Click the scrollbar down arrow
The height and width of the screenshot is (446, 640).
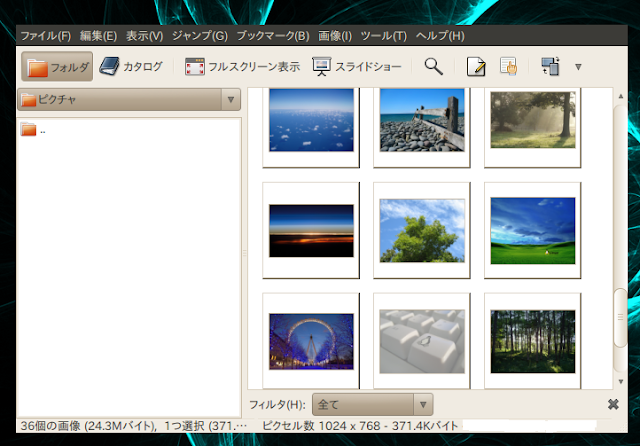[x=620, y=382]
